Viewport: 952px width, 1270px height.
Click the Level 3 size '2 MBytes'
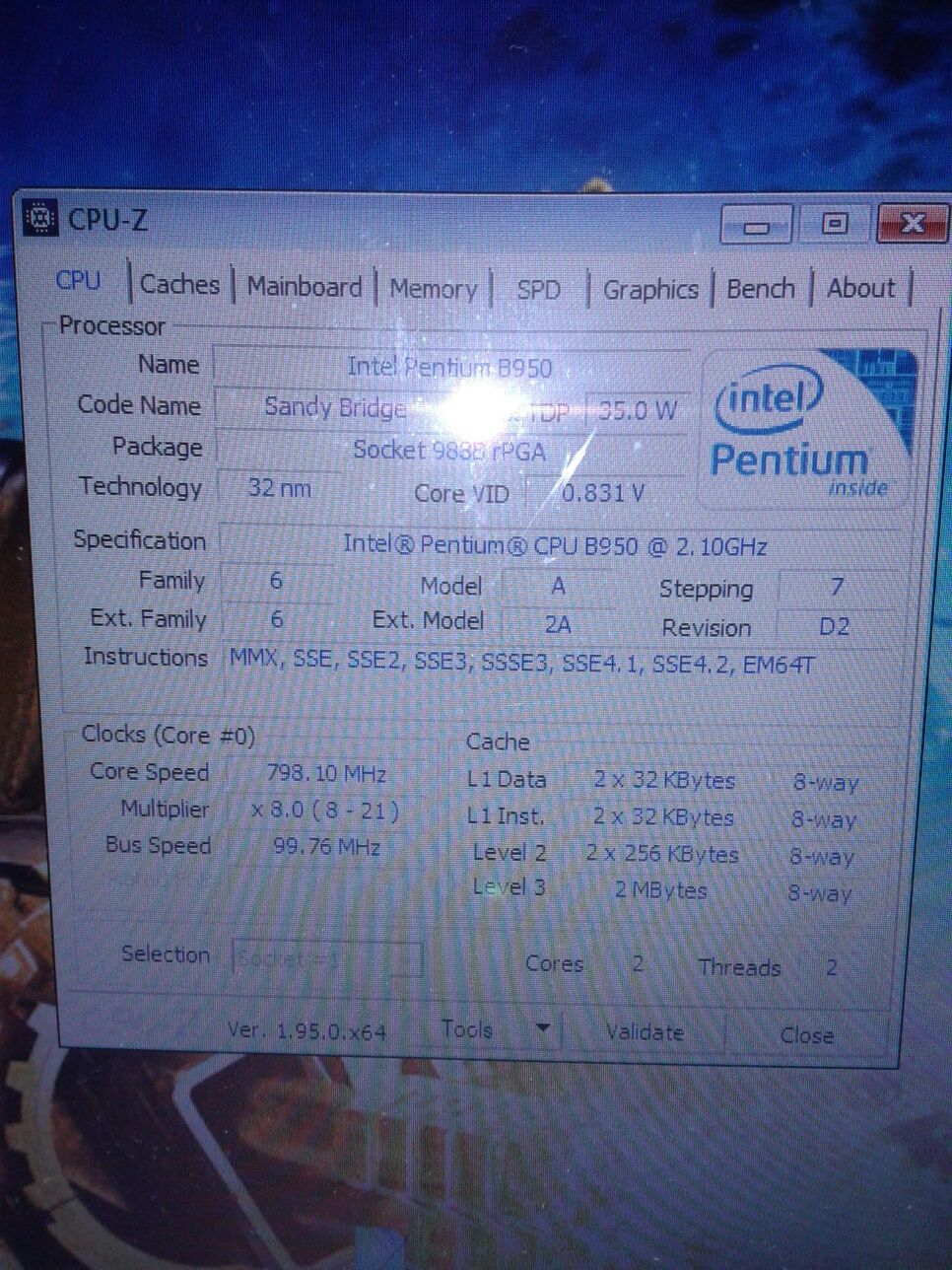[661, 890]
